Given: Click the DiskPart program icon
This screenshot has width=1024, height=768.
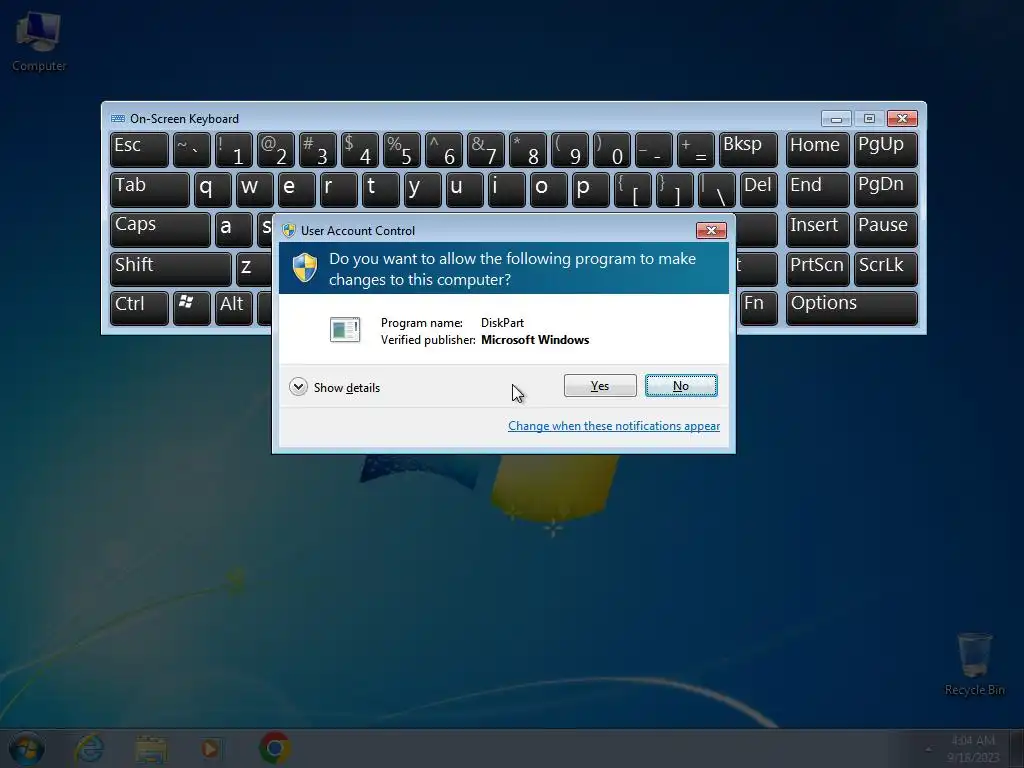Looking at the screenshot, I should (345, 330).
